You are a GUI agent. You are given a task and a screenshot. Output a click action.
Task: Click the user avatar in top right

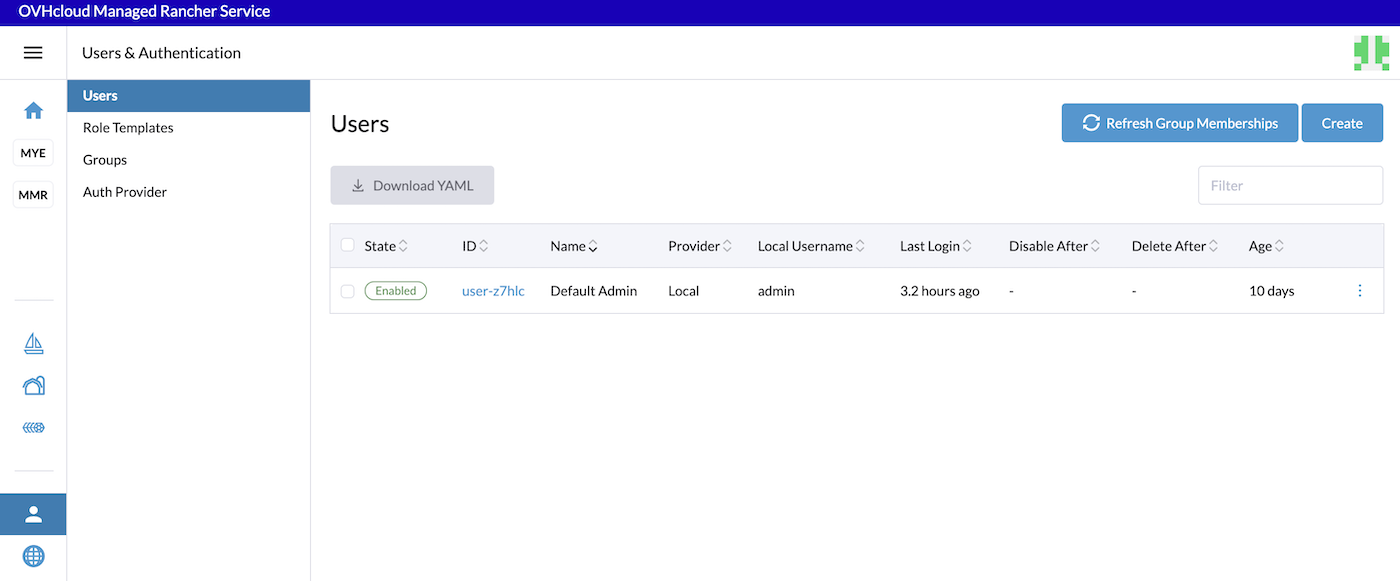click(1371, 53)
